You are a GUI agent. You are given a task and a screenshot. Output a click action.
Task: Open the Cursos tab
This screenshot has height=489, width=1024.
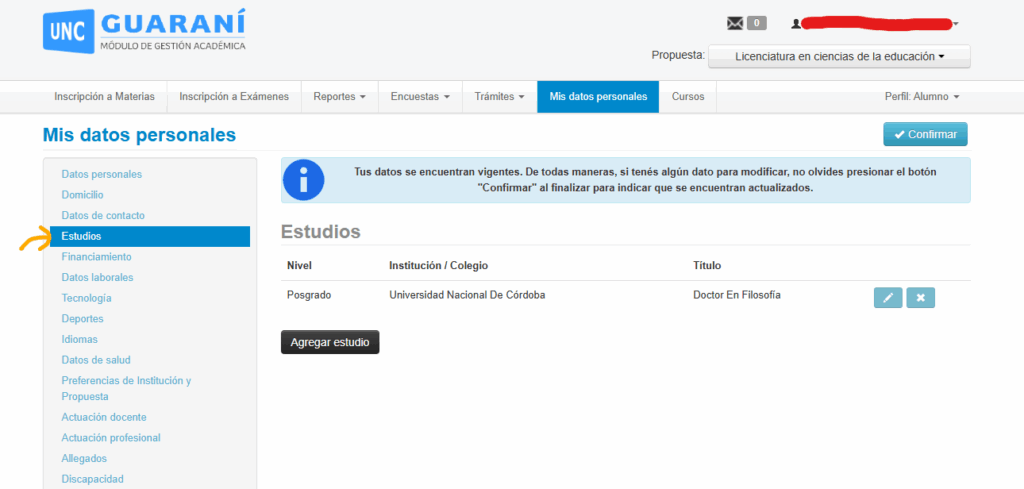pyautogui.click(x=688, y=97)
